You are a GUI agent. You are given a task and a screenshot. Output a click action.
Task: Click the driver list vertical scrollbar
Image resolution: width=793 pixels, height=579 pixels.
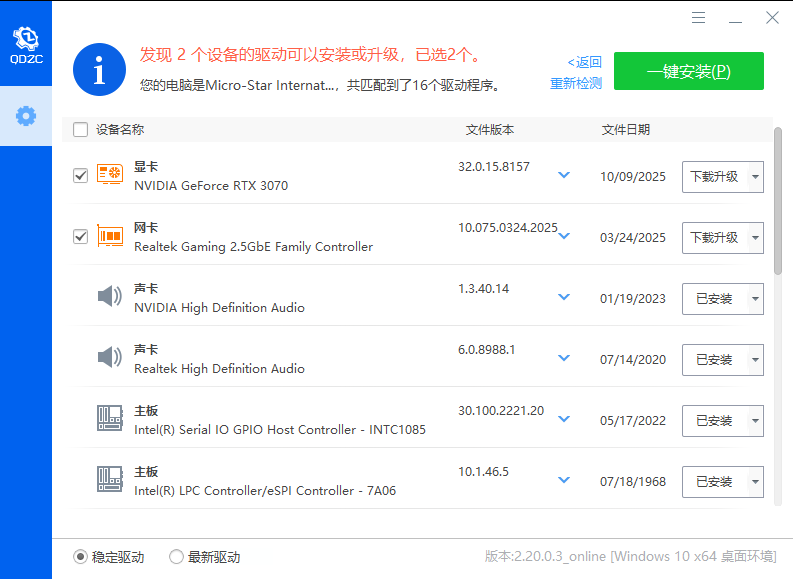tap(778, 200)
